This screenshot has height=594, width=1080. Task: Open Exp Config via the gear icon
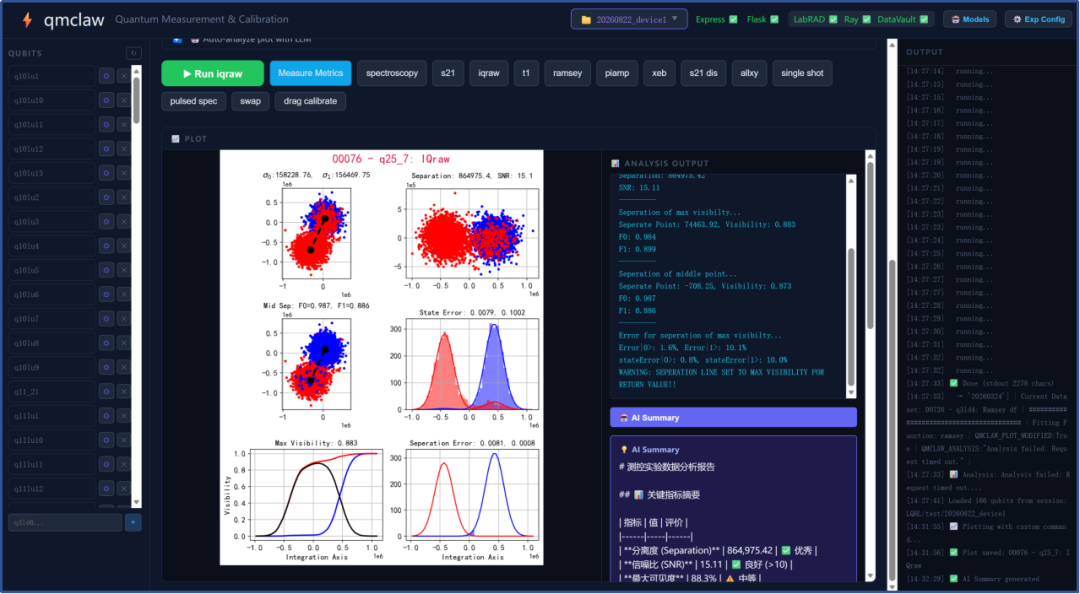pyautogui.click(x=1038, y=19)
